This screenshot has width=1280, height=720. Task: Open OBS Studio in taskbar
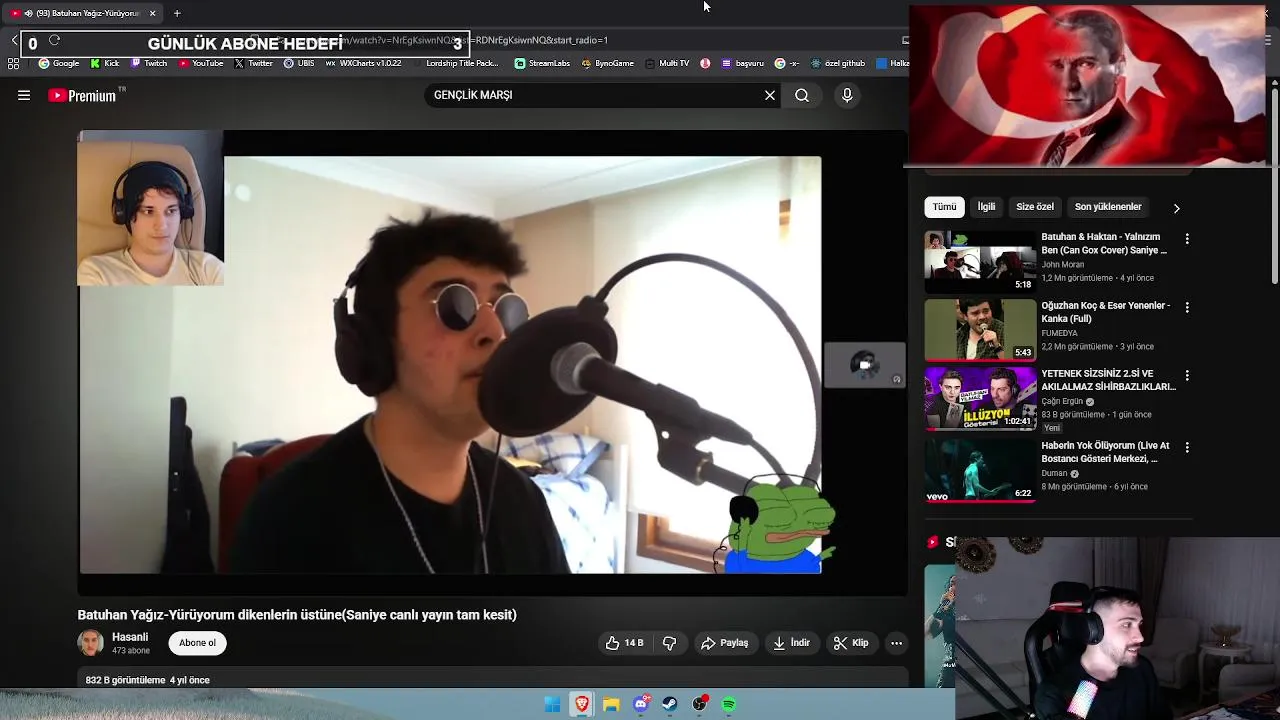coord(700,705)
